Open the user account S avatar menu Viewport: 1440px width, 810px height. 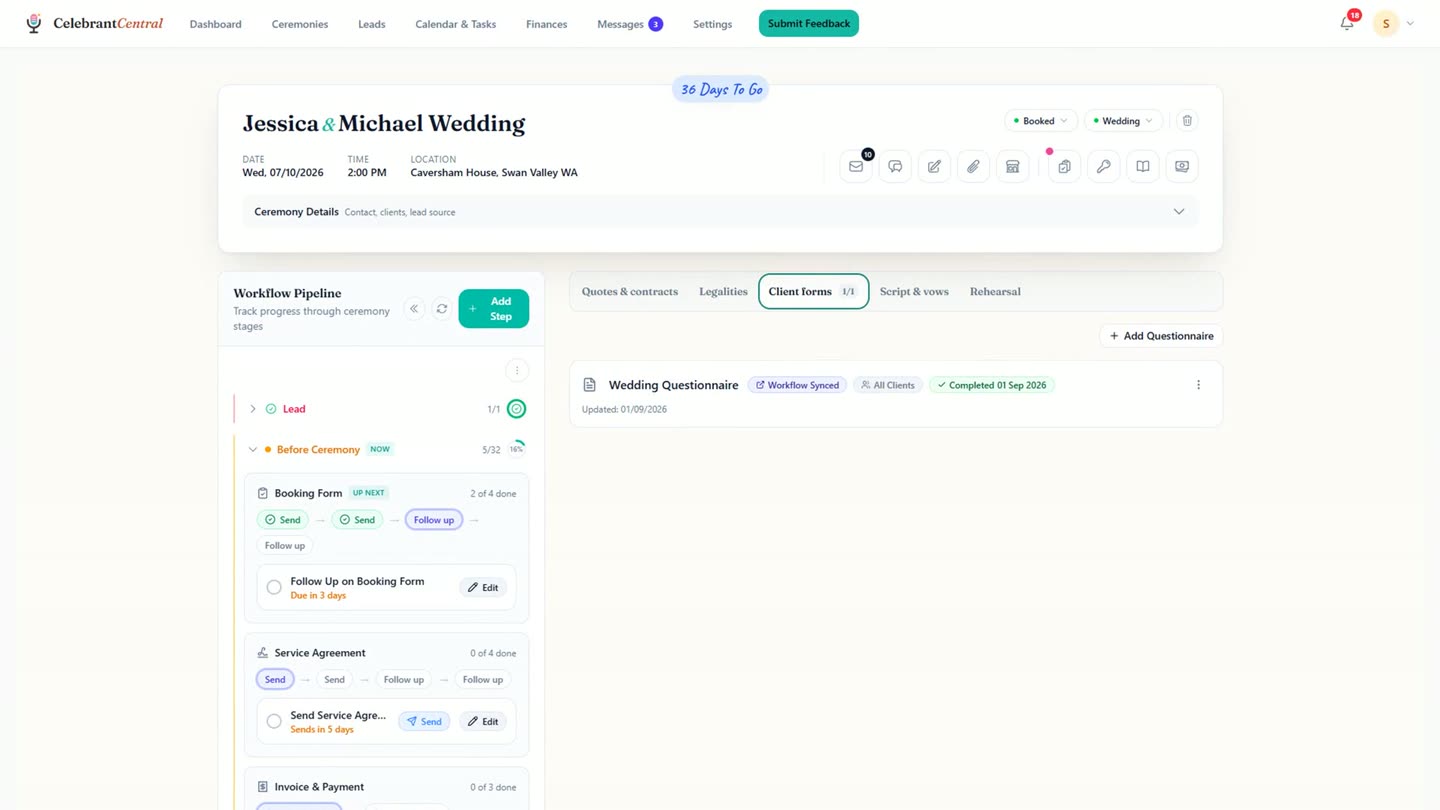click(1386, 23)
